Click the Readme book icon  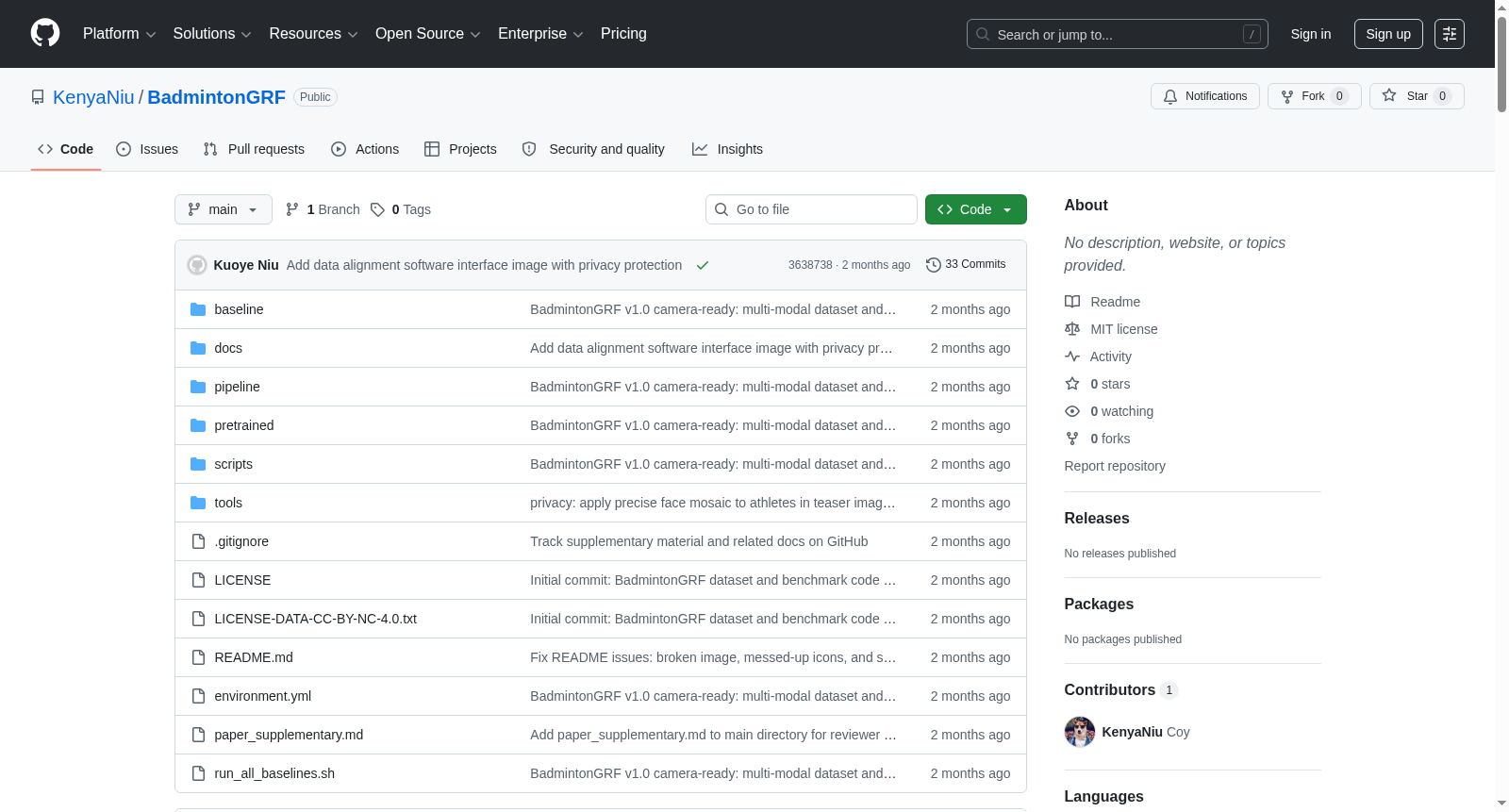[1072, 302]
